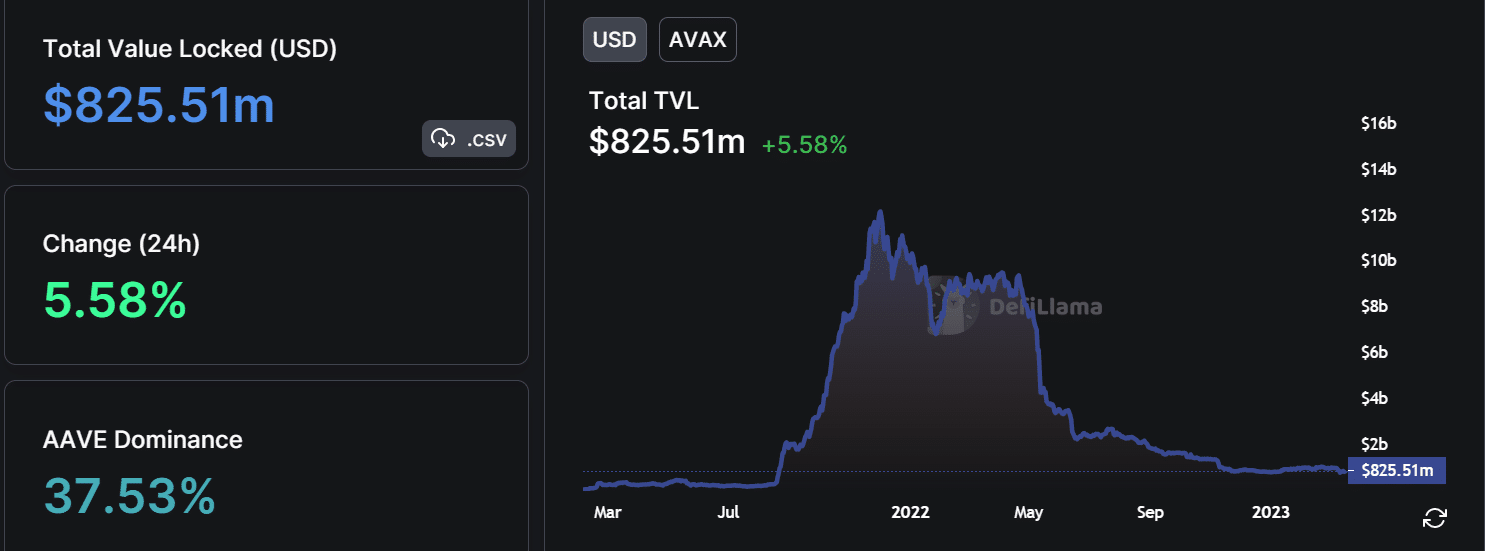Click the .csv text label to download
The image size is (1485, 551).
coord(486,139)
